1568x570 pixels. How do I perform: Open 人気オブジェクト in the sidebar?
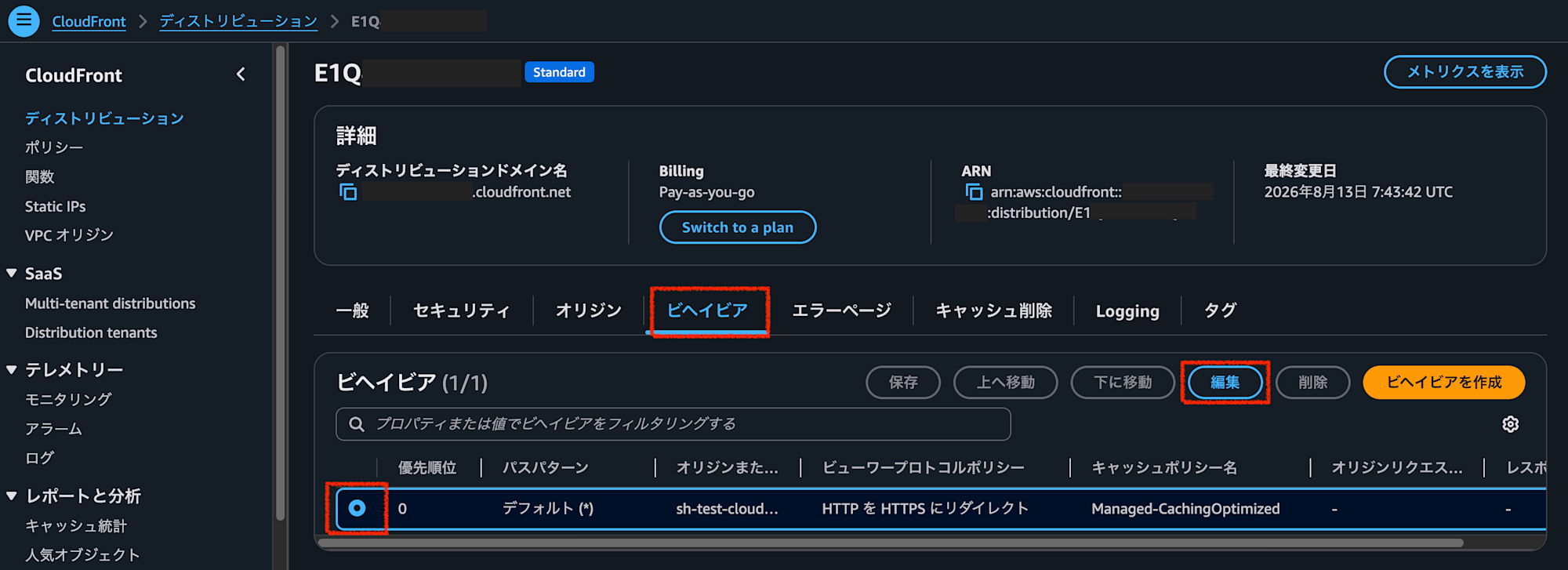82,555
